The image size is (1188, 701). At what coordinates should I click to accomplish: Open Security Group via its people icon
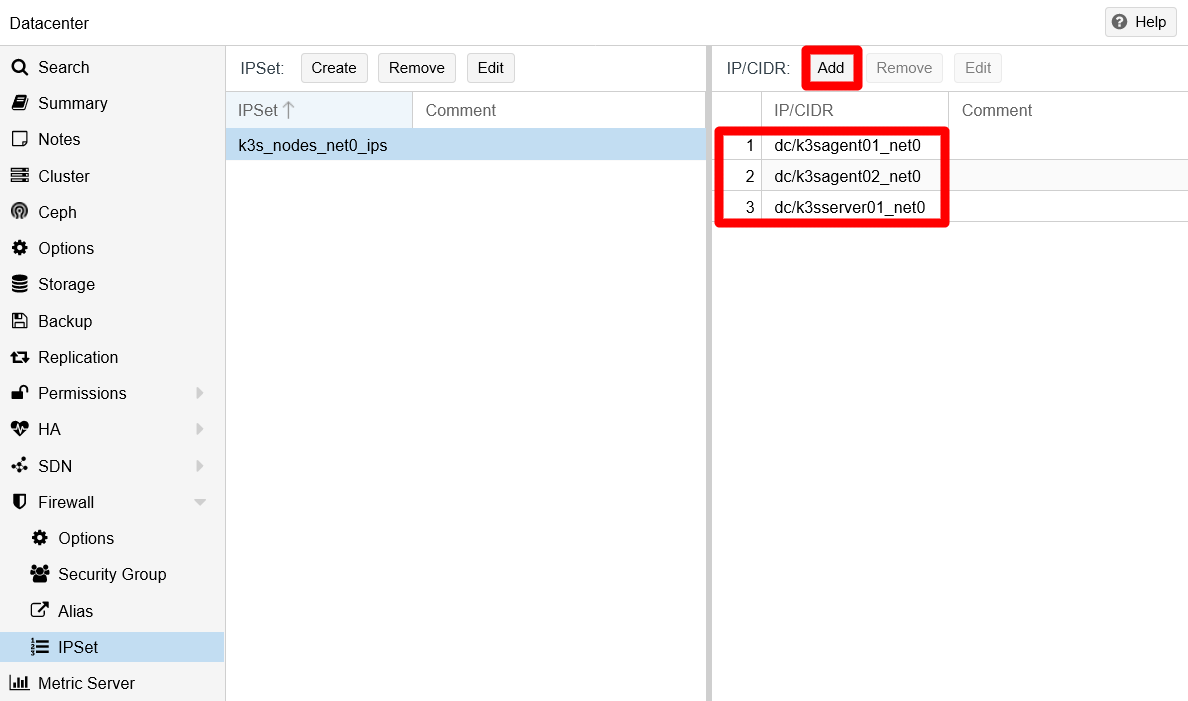coord(38,574)
